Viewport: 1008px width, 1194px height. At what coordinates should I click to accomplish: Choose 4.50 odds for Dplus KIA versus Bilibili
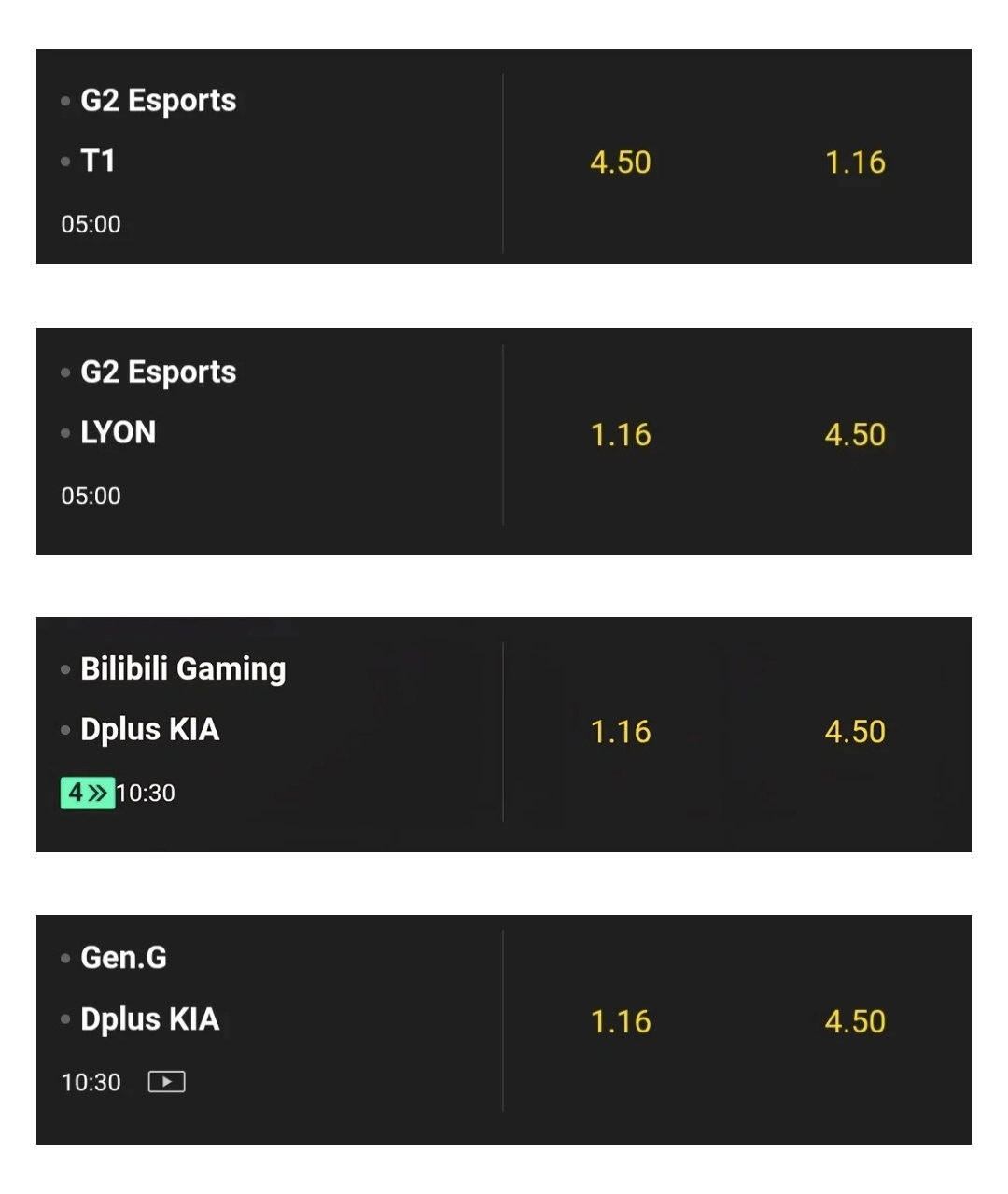855,732
